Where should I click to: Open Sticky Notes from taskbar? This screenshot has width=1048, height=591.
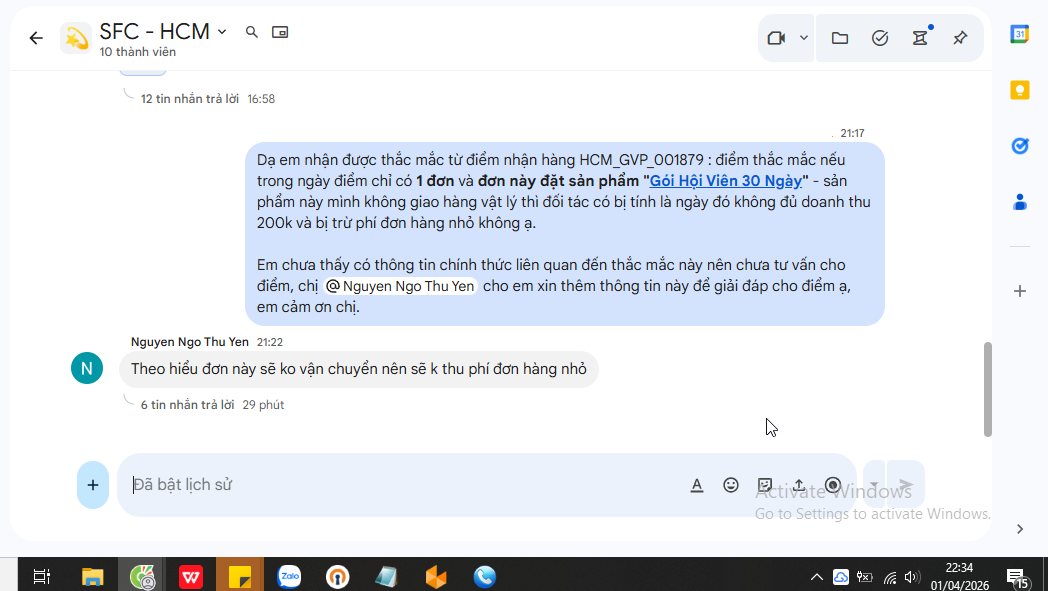tap(240, 576)
